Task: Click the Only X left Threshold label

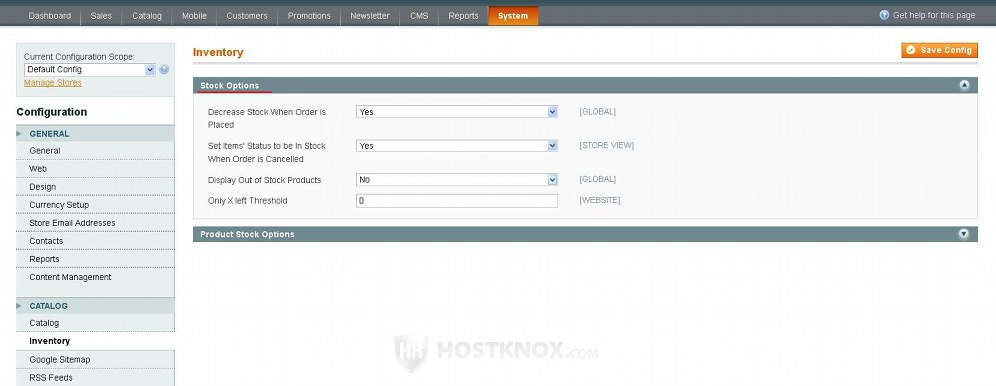Action: tap(248, 201)
